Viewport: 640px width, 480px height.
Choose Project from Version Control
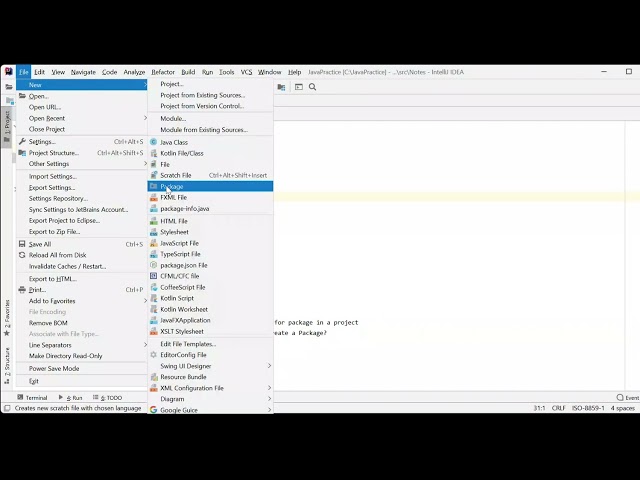coord(210,106)
